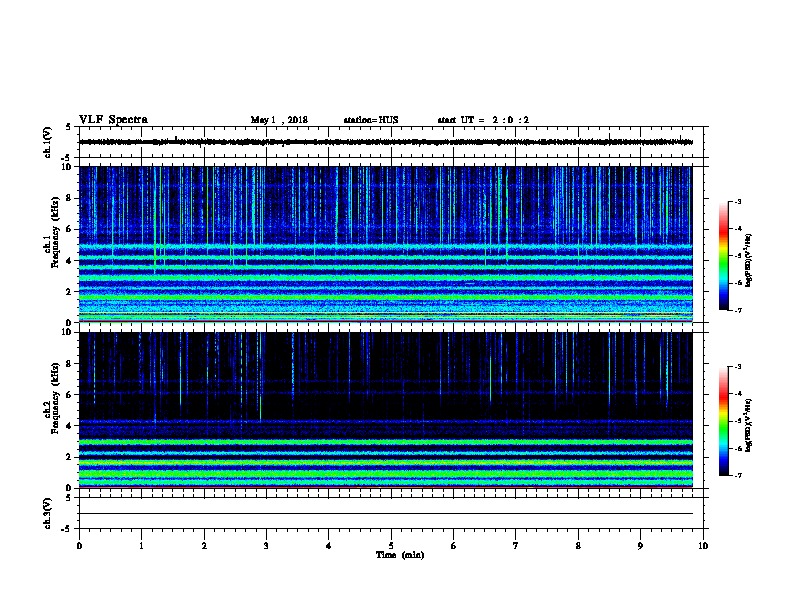Click time axis tick label "4"
792x612 pixels.
329,546
